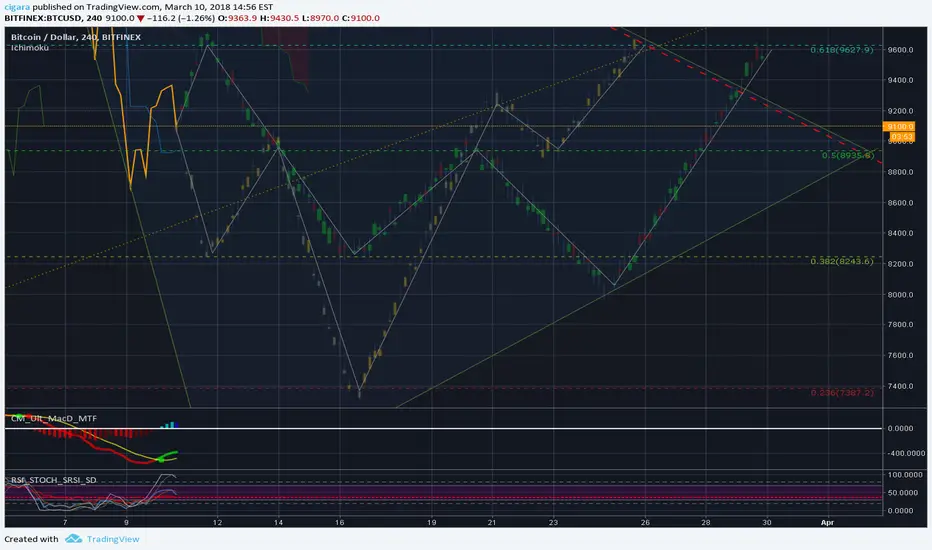This screenshot has width=932, height=550.
Task: Click the date label 30 on time axis
Action: click(767, 523)
